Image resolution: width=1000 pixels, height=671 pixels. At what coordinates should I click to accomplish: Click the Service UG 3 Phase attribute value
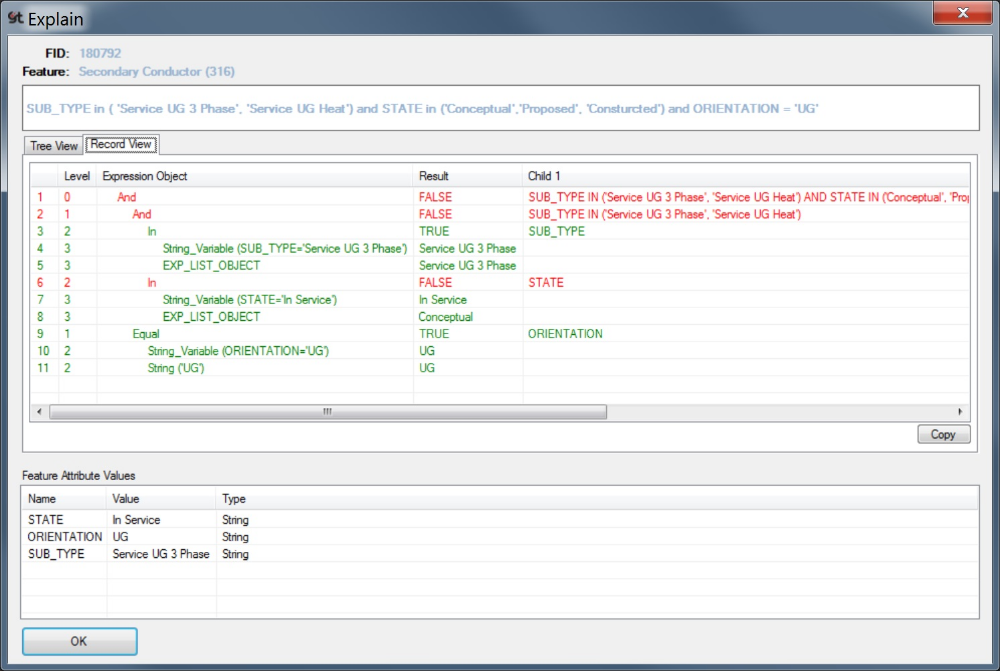pos(161,554)
